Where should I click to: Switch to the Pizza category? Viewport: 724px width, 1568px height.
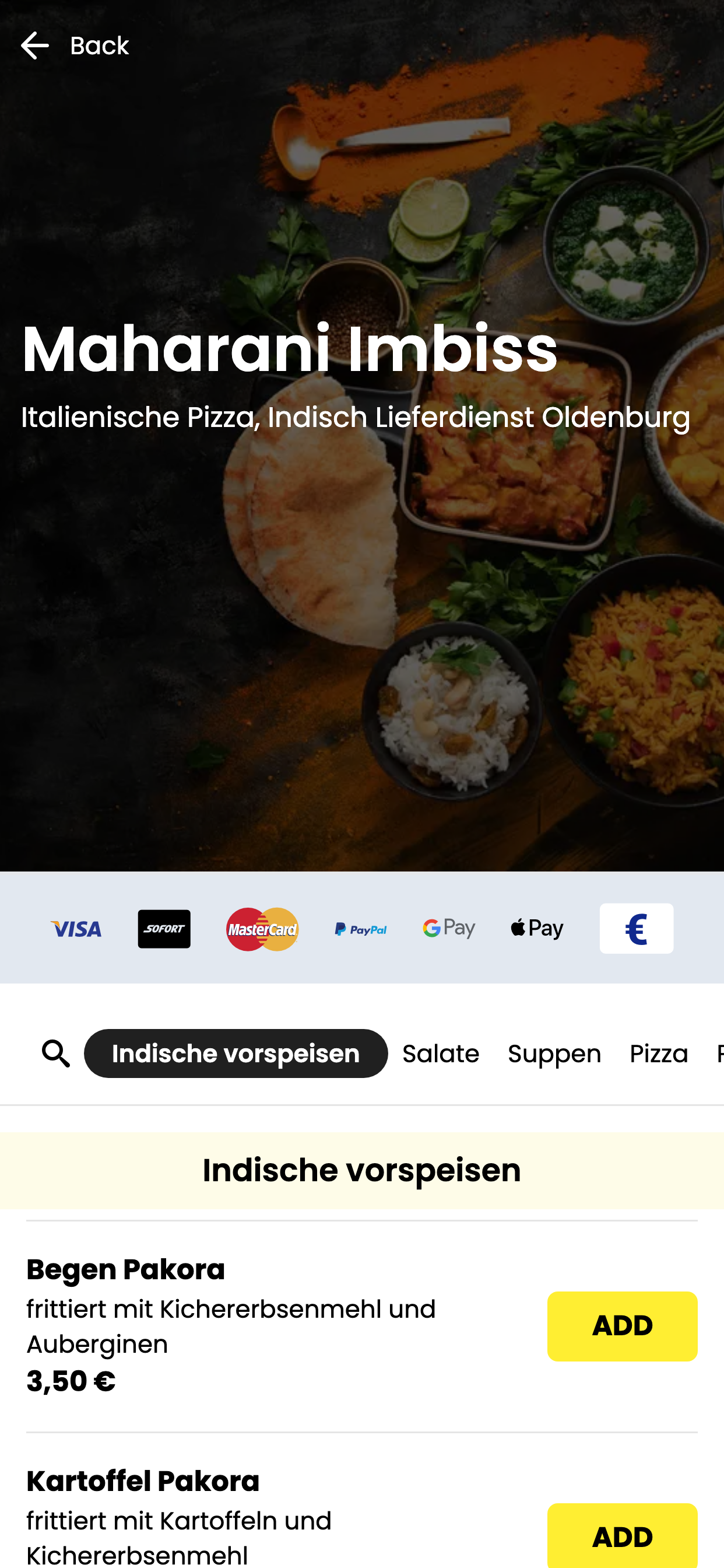[x=659, y=1053]
